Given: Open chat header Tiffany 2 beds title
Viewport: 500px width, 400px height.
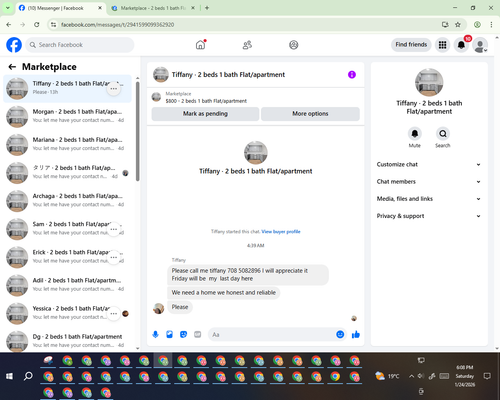Looking at the screenshot, I should (x=228, y=75).
